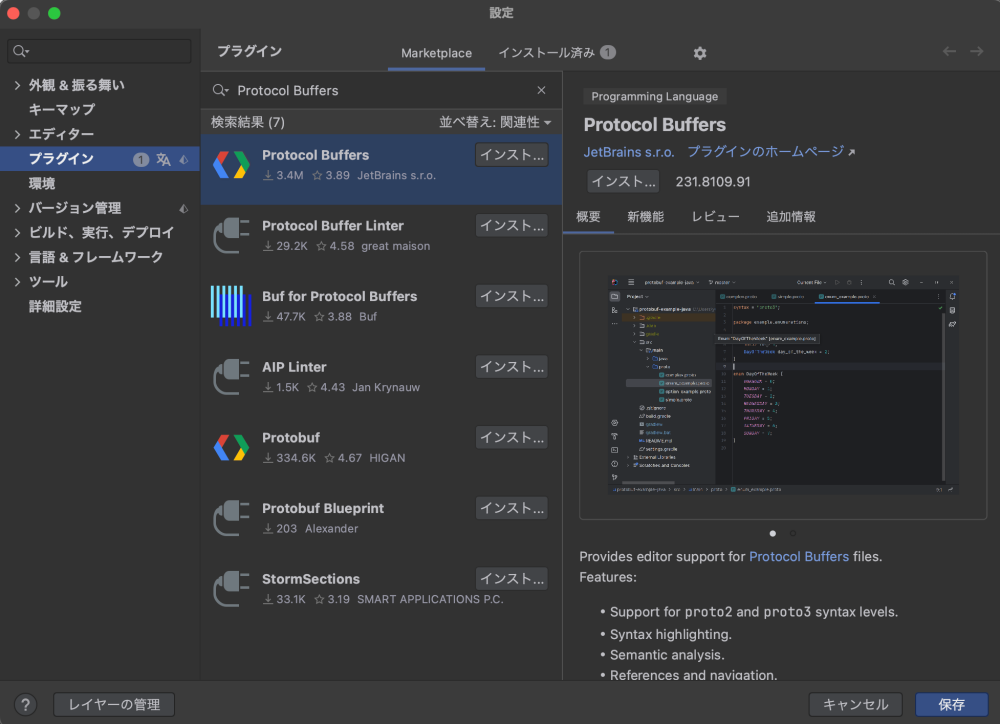Select 環境 in the settings tree
This screenshot has width=1000, height=724.
coord(42,184)
